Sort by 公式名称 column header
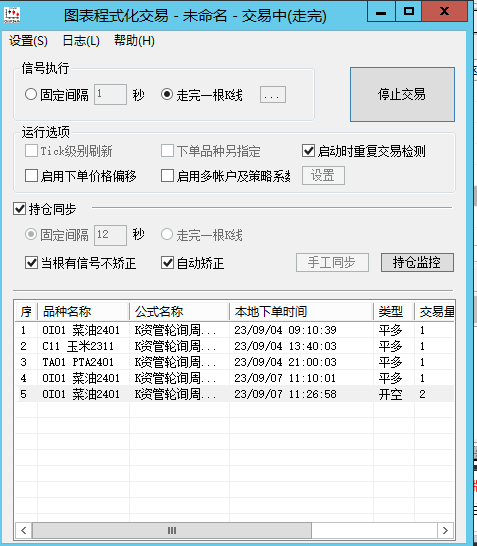 [x=179, y=312]
